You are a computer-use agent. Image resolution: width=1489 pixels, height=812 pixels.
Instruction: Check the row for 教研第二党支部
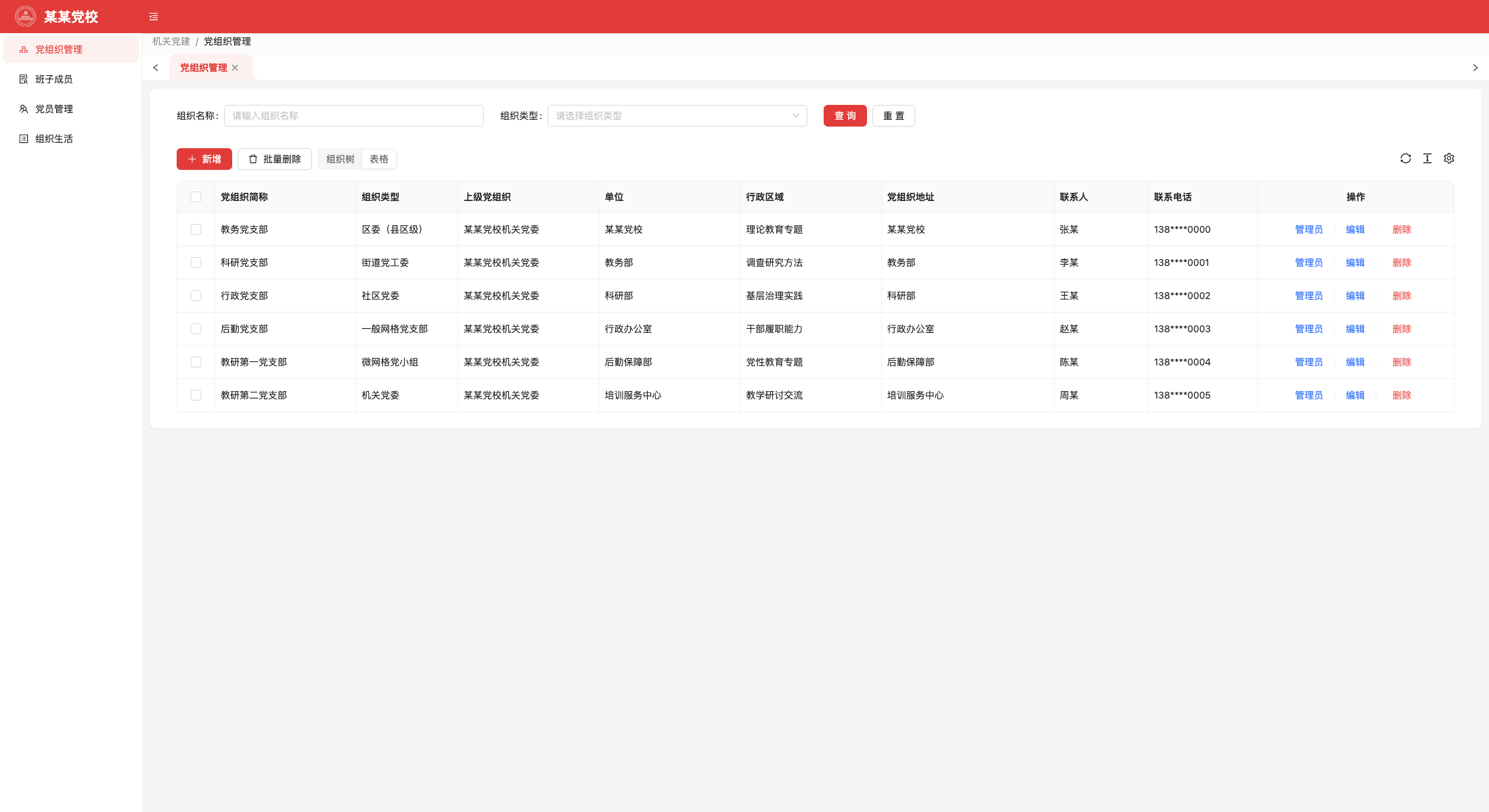click(x=196, y=395)
